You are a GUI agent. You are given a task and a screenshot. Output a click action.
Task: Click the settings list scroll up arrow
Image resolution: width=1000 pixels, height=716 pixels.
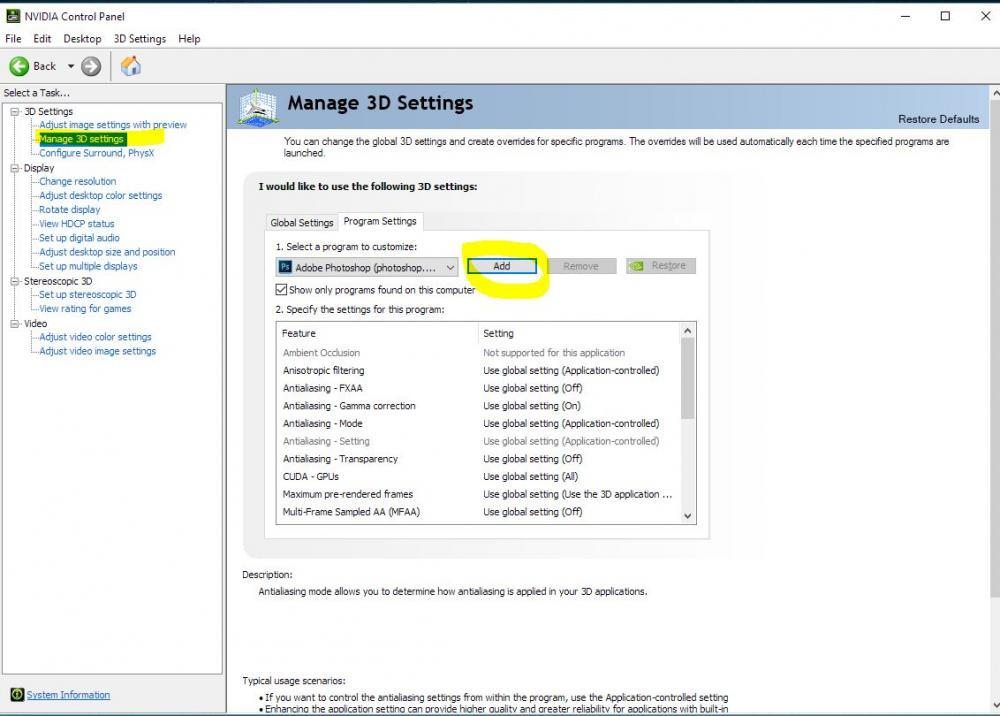click(x=688, y=331)
